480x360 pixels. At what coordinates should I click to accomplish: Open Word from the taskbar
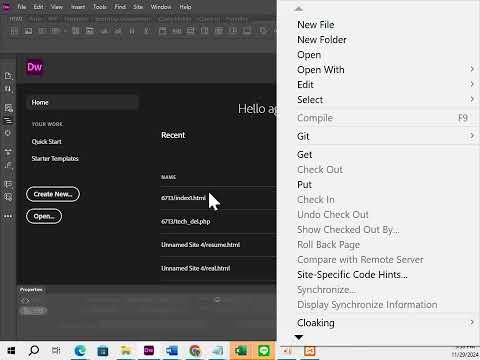coord(172,351)
